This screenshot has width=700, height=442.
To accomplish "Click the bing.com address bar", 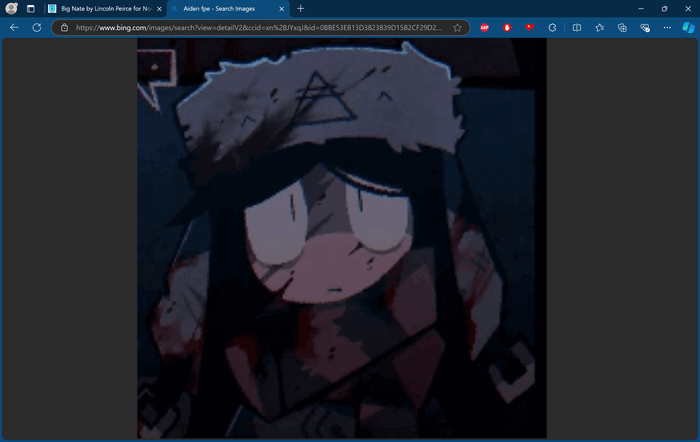I will (x=258, y=28).
